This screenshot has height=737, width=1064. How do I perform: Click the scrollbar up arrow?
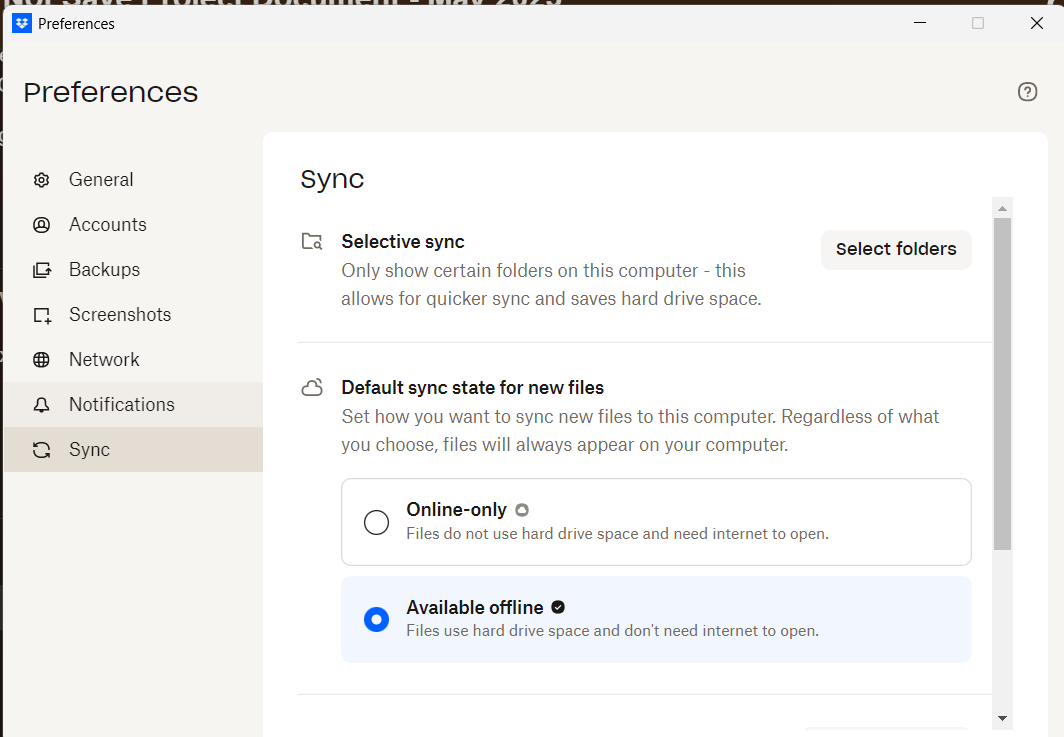pos(1002,208)
